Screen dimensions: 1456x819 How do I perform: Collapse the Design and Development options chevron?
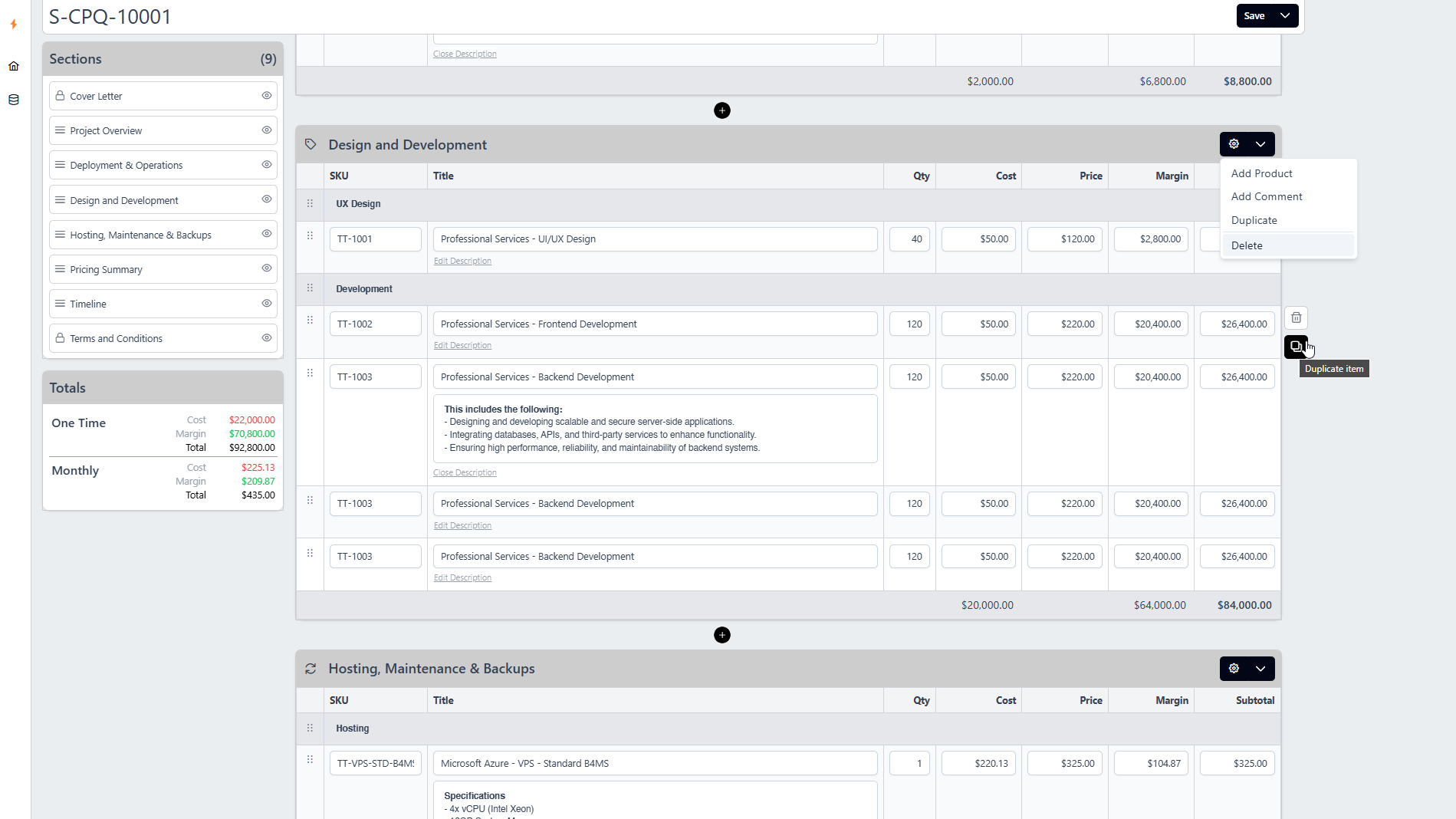(x=1260, y=144)
